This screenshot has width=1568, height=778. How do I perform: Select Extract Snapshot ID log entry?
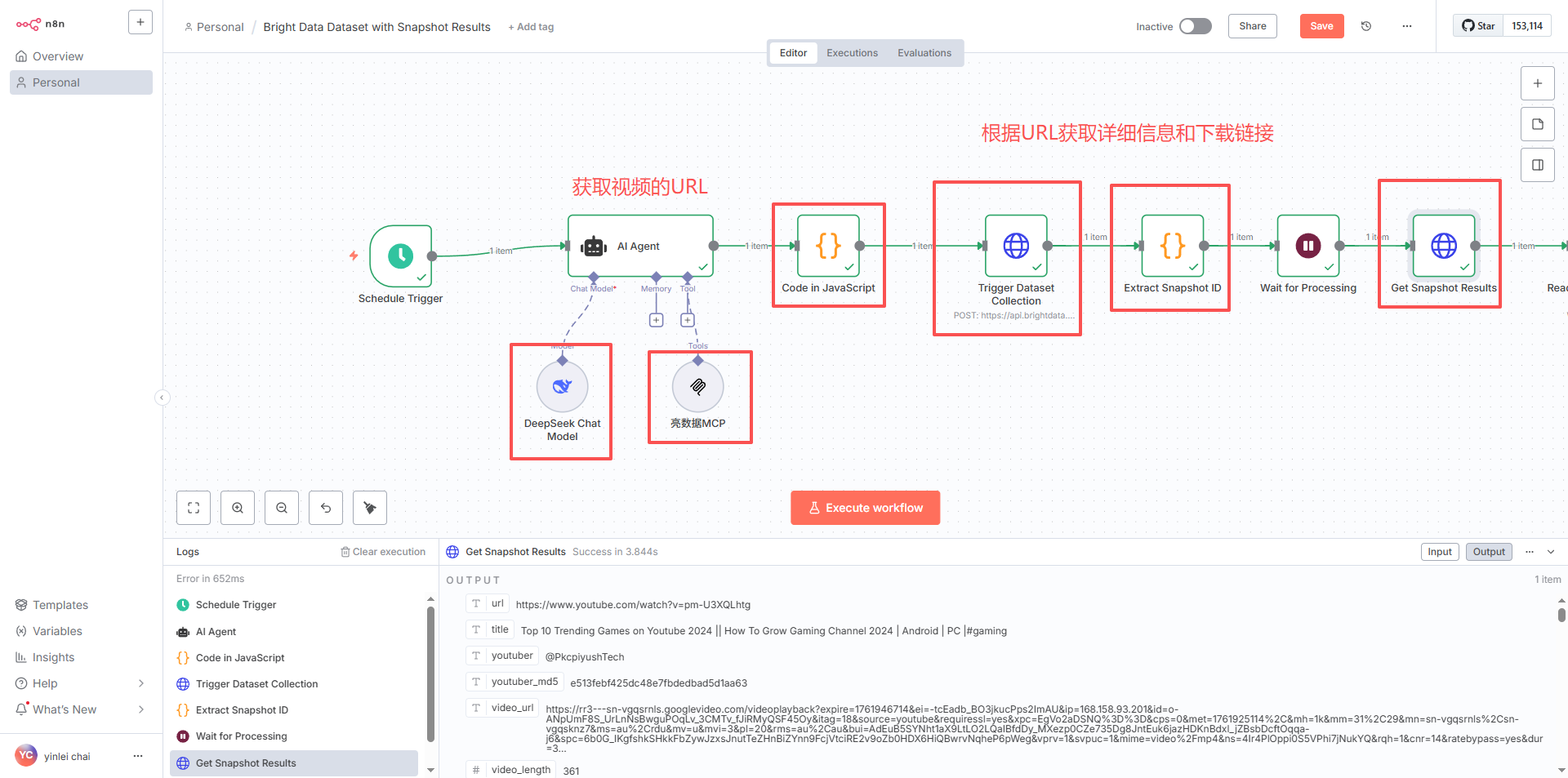click(294, 710)
